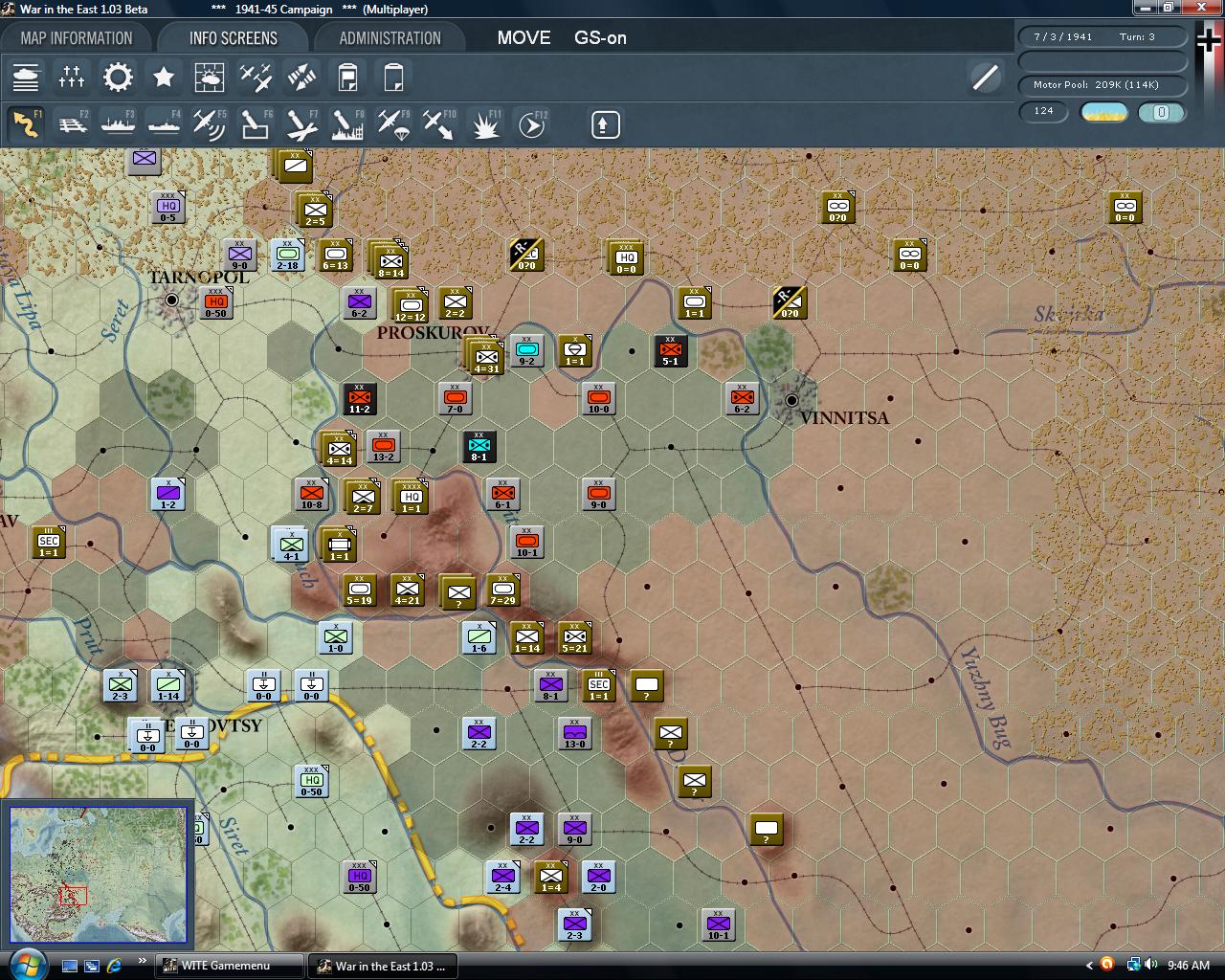Click the Victory star icon
The width and height of the screenshot is (1225, 980).
pyautogui.click(x=164, y=78)
